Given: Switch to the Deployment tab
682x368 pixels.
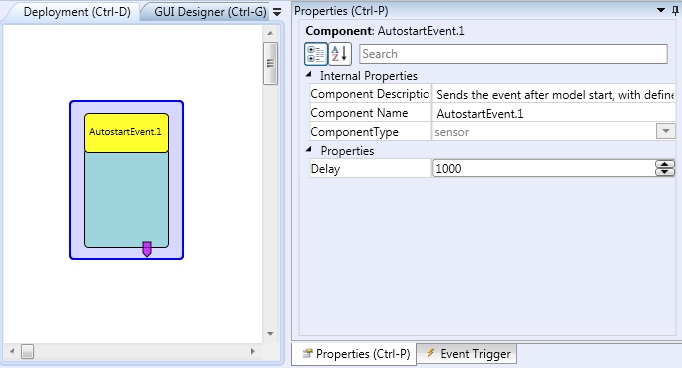Looking at the screenshot, I should coord(77,12).
